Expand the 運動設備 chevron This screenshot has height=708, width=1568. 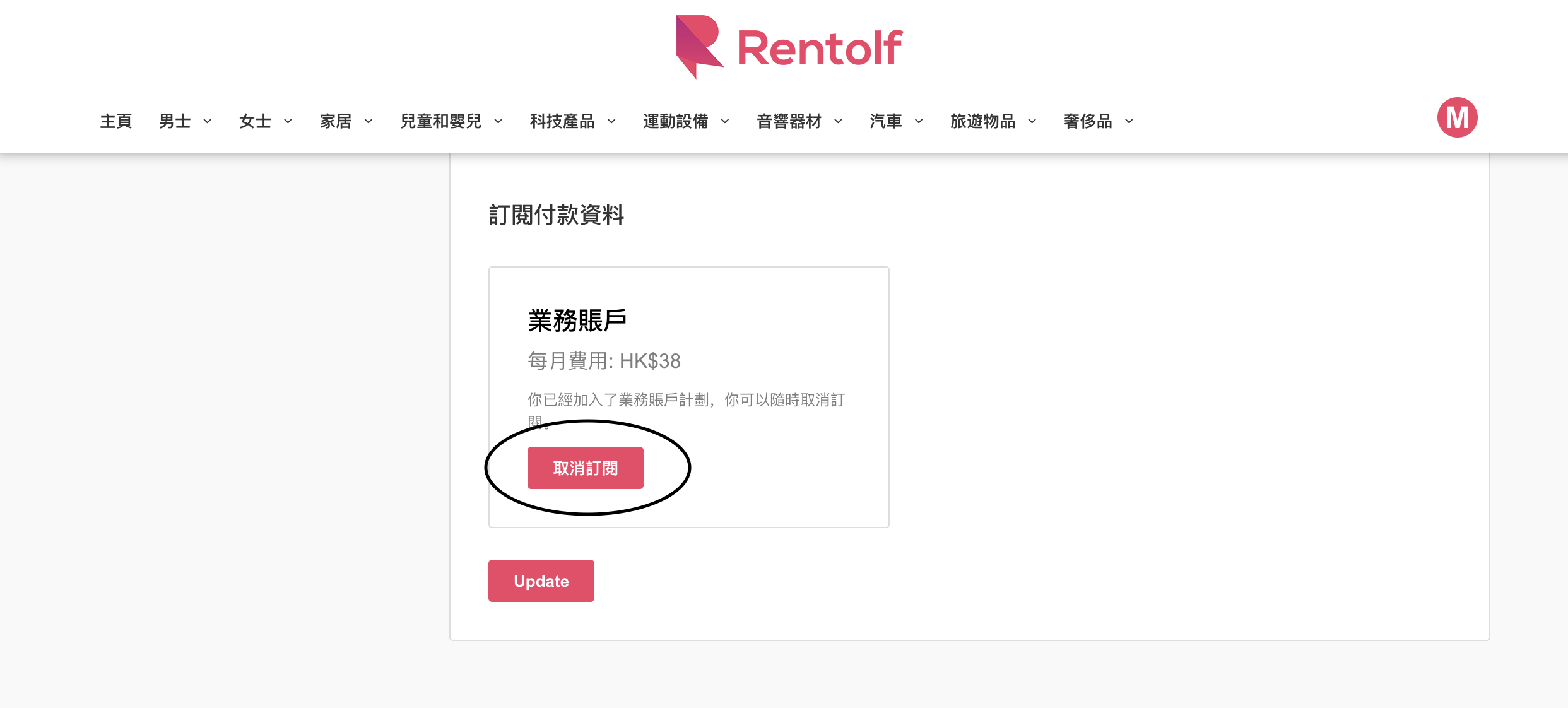(725, 121)
